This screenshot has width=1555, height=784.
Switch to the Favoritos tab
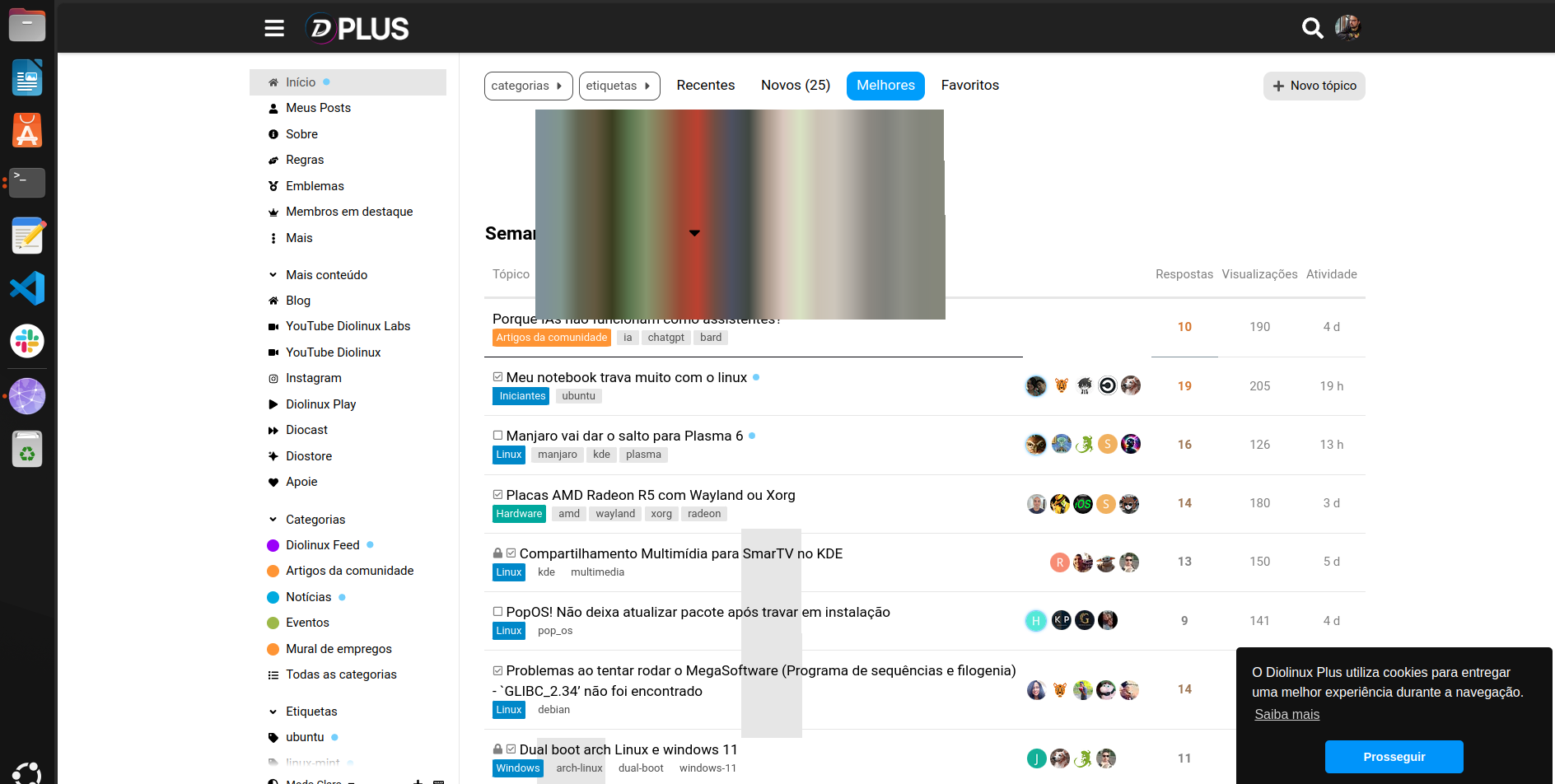(x=970, y=86)
